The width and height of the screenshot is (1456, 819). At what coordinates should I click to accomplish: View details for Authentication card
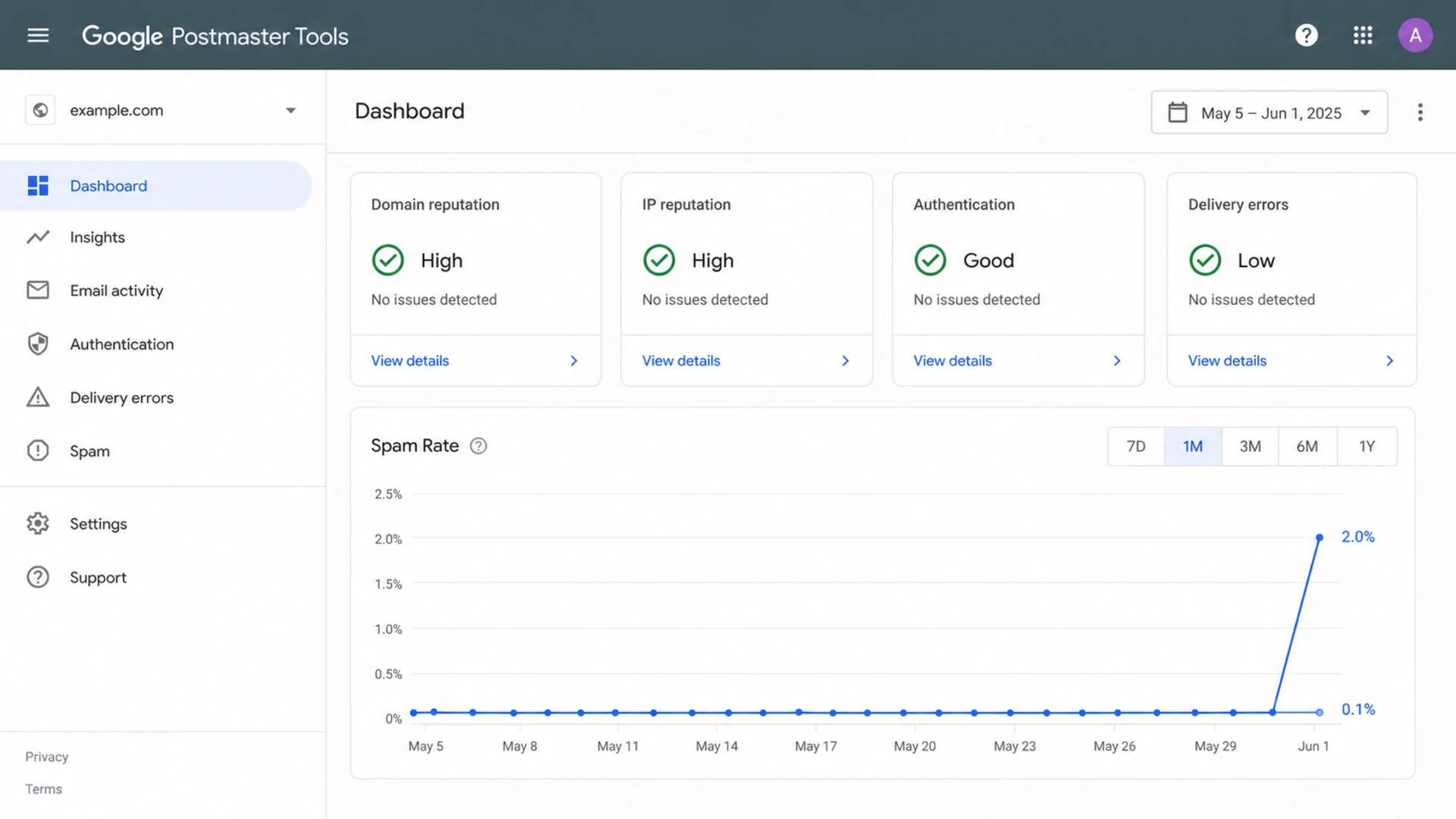pyautogui.click(x=952, y=361)
